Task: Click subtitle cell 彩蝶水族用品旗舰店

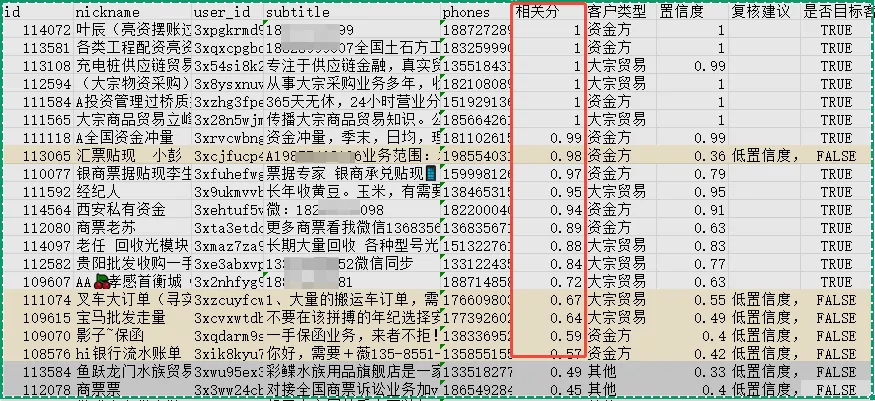Action: coord(352,371)
